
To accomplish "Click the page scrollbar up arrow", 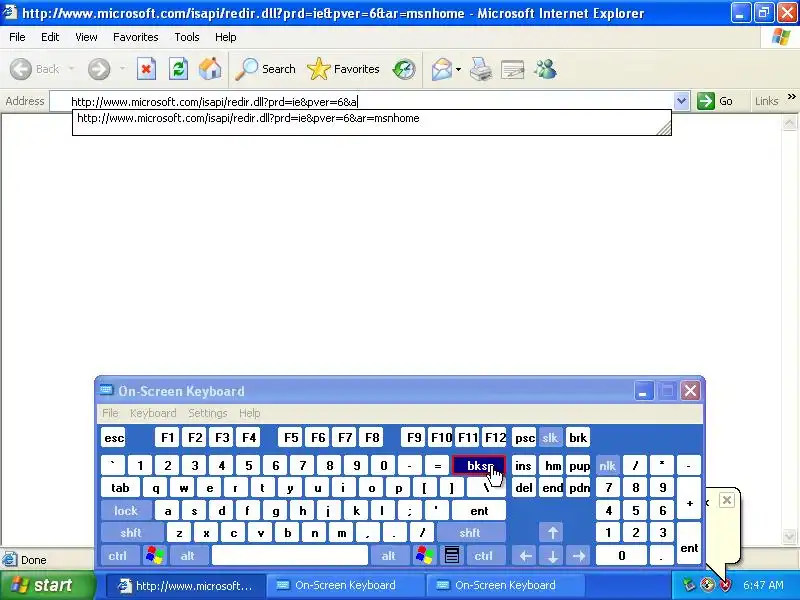I will click(789, 122).
